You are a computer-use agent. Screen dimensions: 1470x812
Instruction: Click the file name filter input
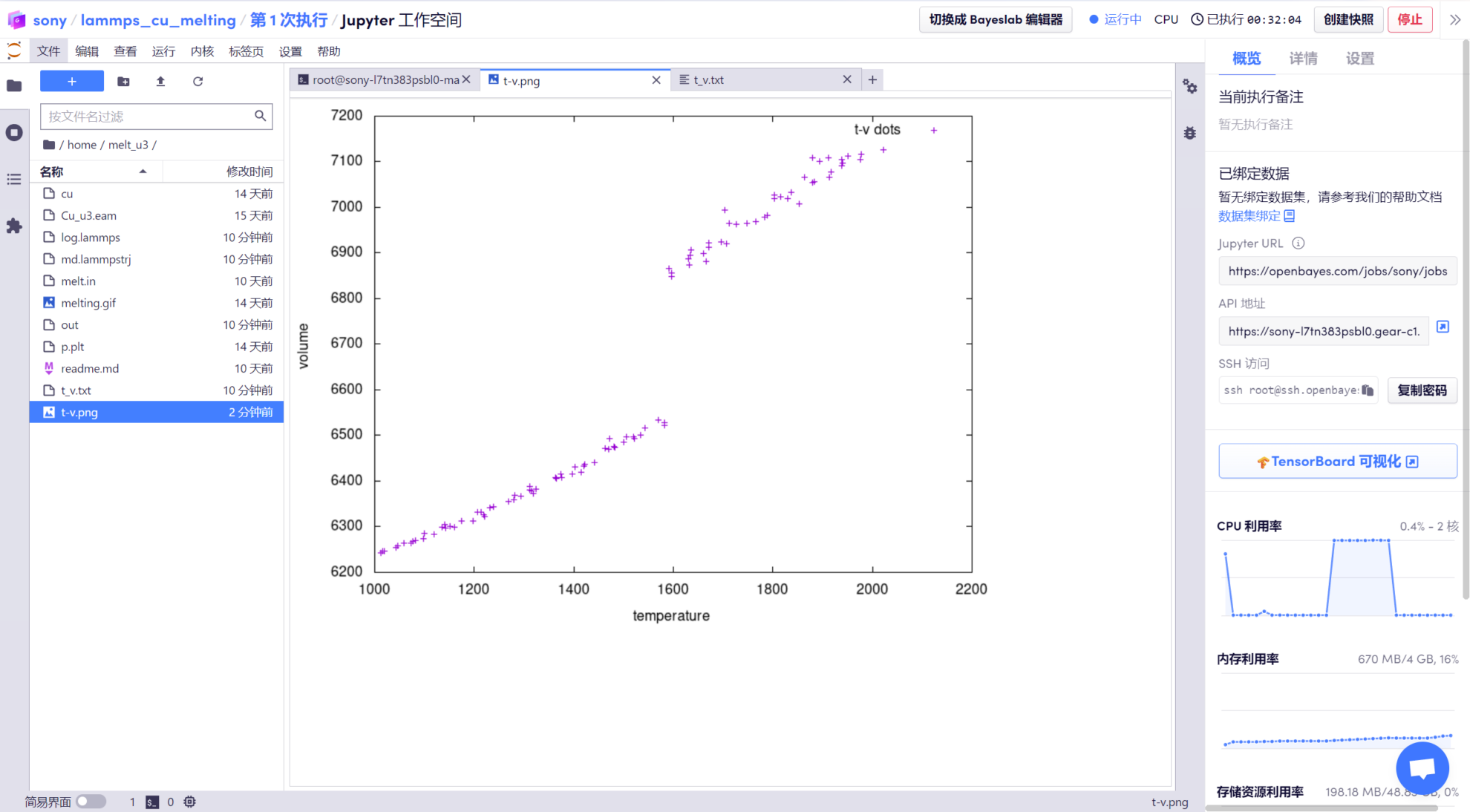tap(148, 117)
